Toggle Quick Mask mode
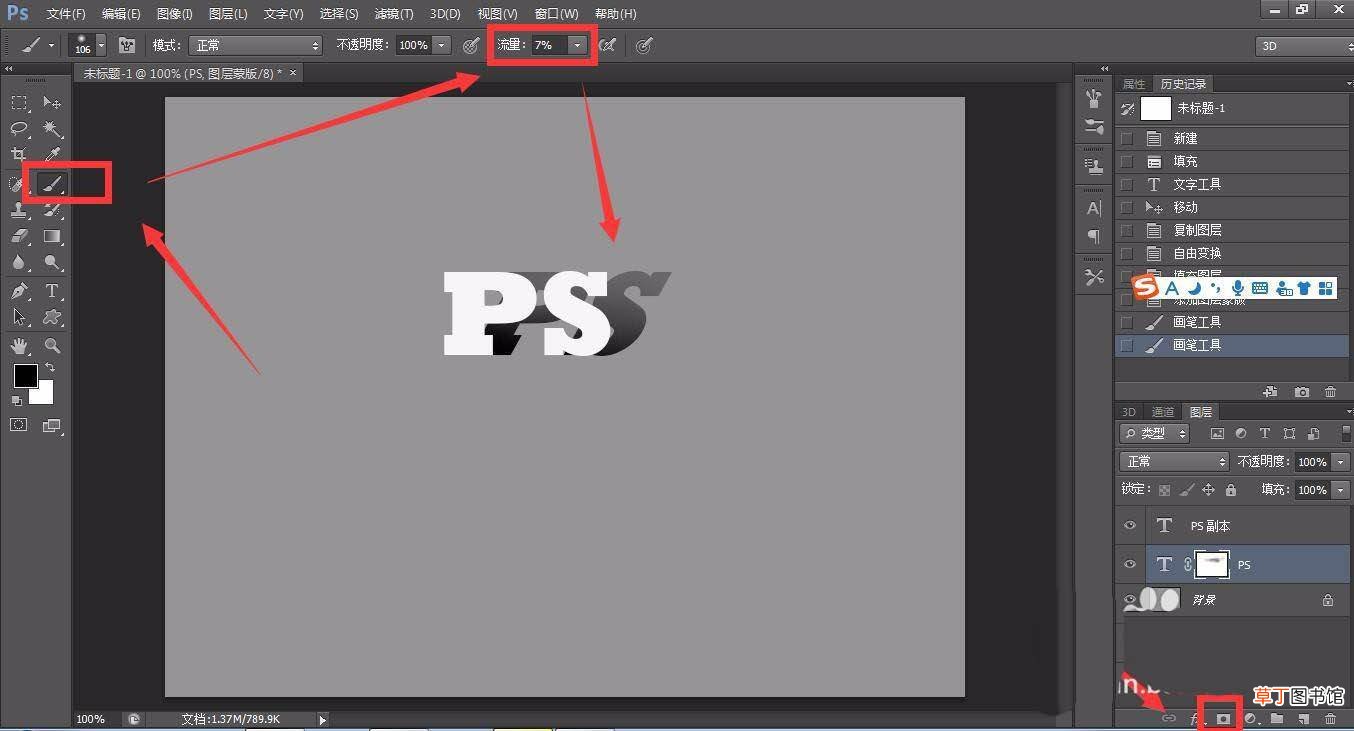Screen dimensions: 1354x731 [19, 425]
